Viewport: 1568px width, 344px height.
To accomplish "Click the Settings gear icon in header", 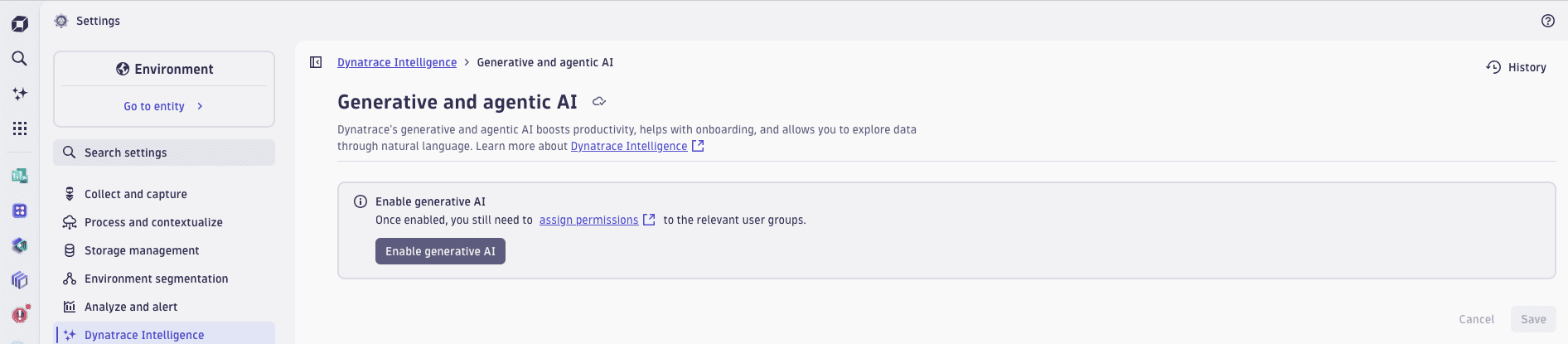I will [61, 21].
